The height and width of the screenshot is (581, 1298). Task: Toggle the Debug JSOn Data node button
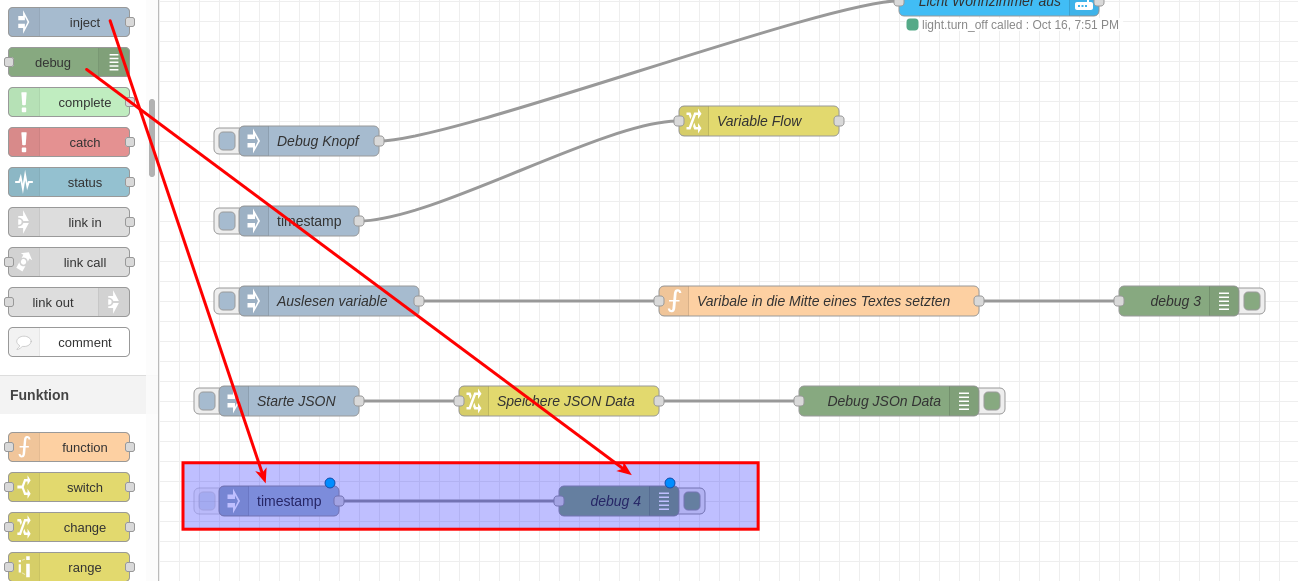pyautogui.click(x=992, y=401)
